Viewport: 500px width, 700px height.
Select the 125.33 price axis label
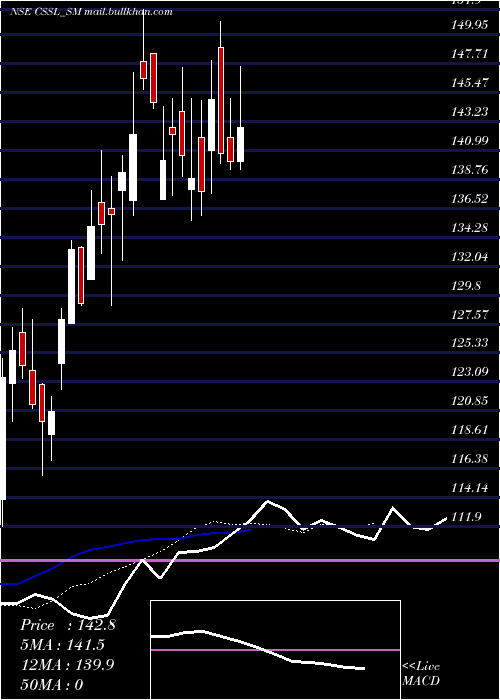470,343
